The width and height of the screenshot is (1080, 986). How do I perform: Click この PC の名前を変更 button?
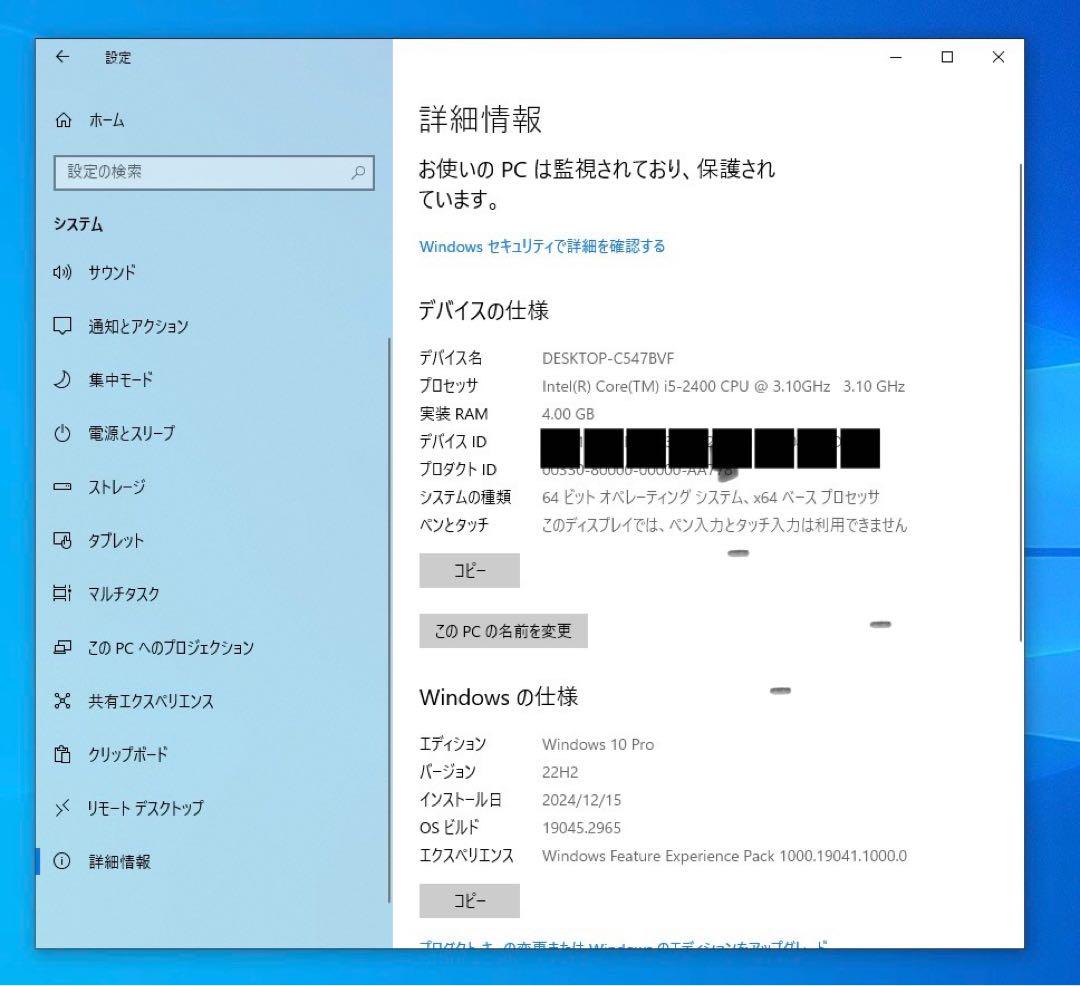[503, 631]
